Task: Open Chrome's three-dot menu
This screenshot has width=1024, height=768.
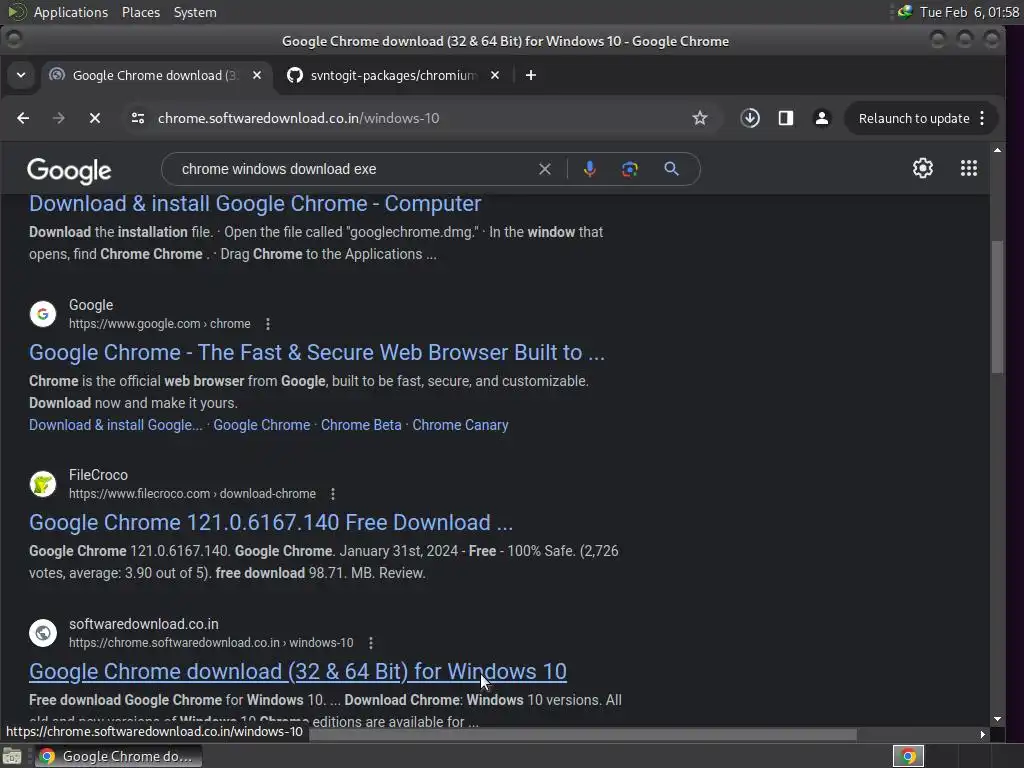Action: pos(982,118)
